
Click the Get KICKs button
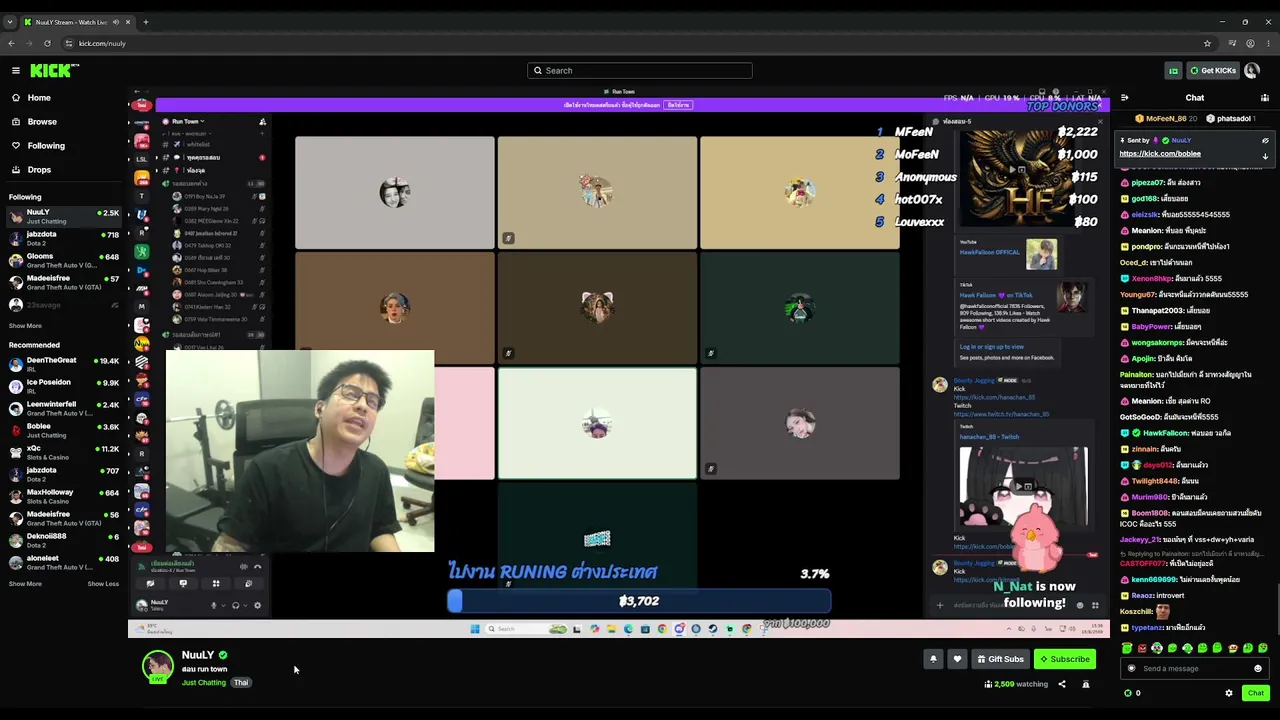(1212, 70)
